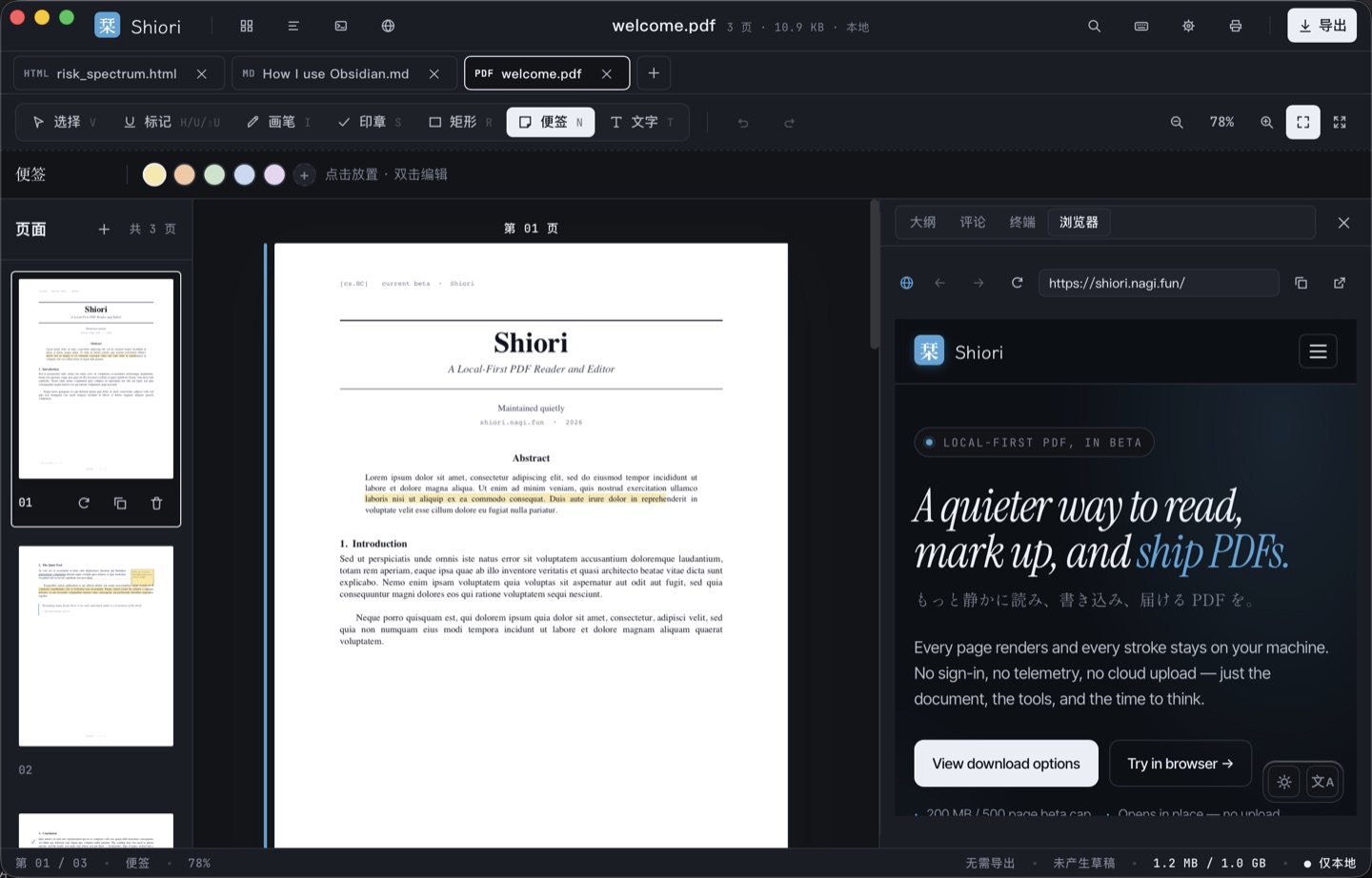Viewport: 1372px width, 878px height.
Task: Zoom in with the plus magnifier
Action: click(x=1266, y=122)
